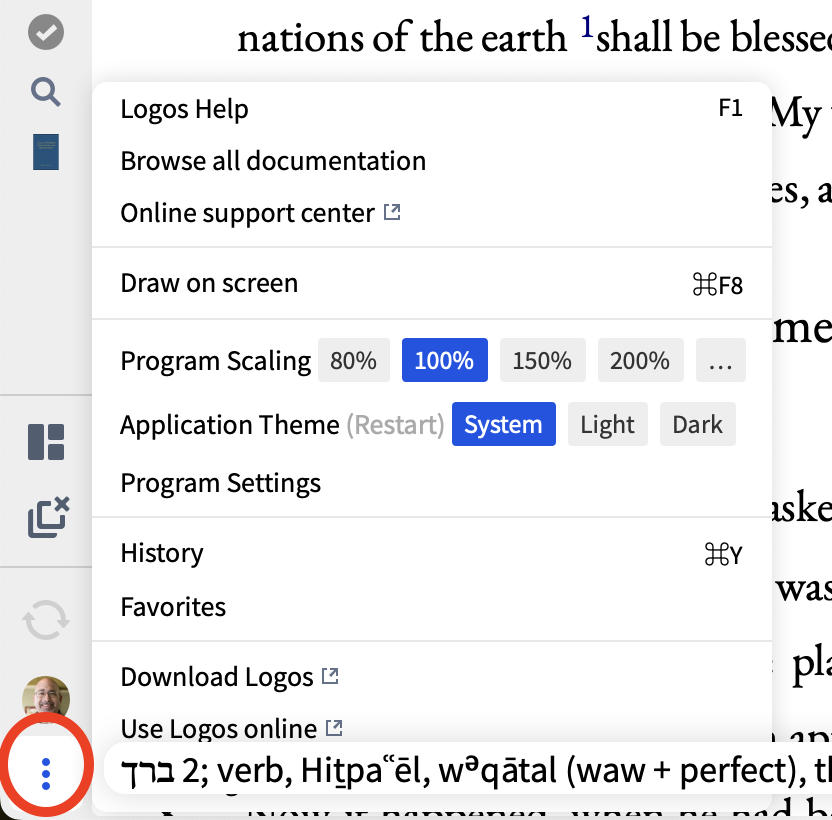Open the blue book resource thumbnail

46,152
